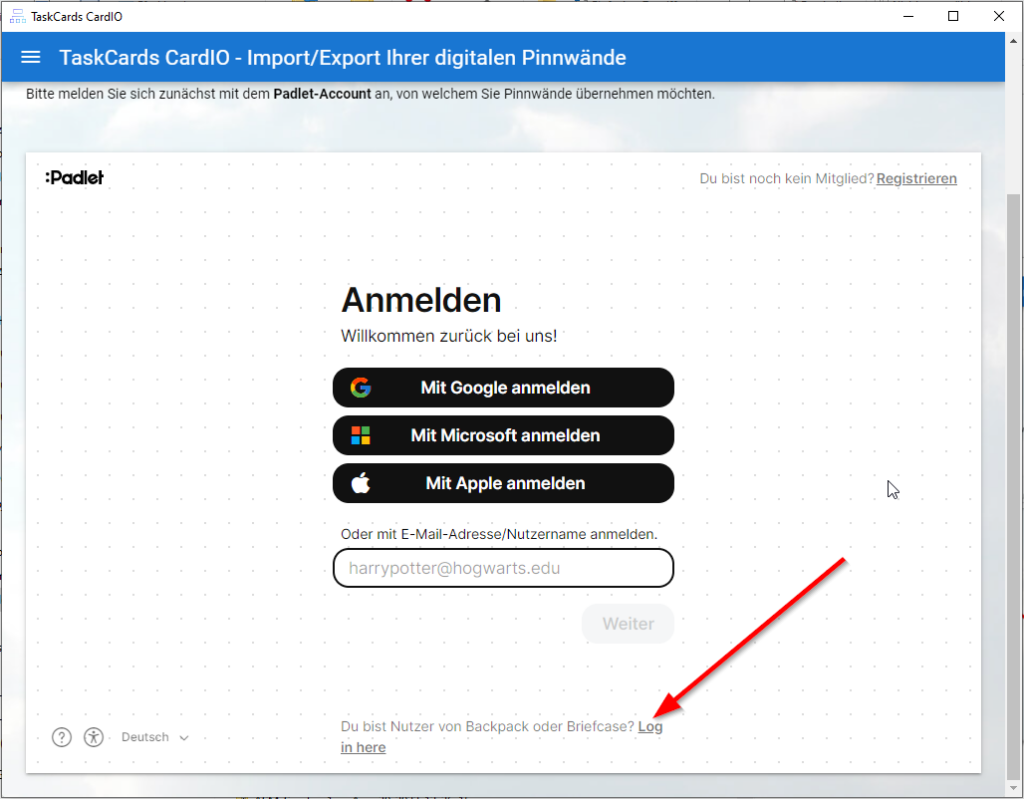Click the Weiter button
This screenshot has height=799, width=1024.
point(628,623)
